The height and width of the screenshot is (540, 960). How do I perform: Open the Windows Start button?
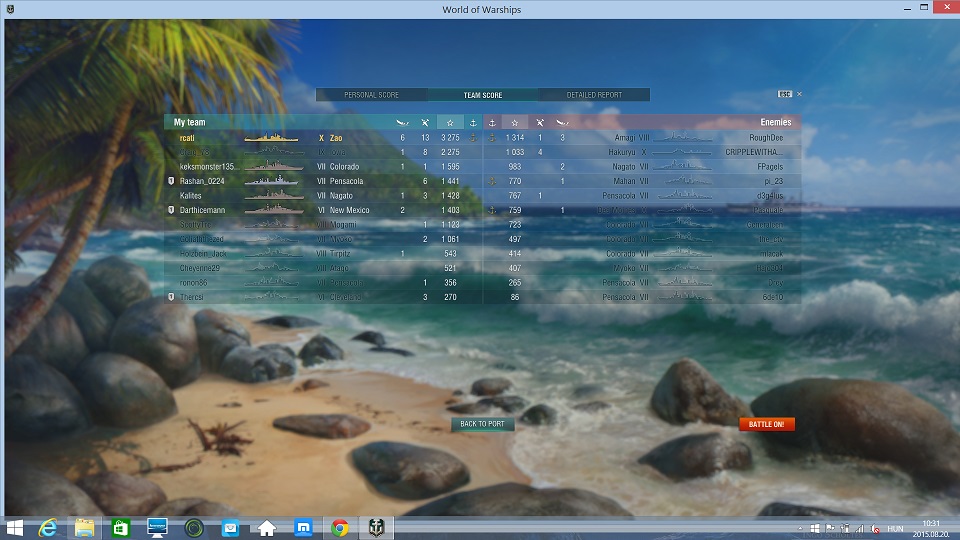coord(13,528)
